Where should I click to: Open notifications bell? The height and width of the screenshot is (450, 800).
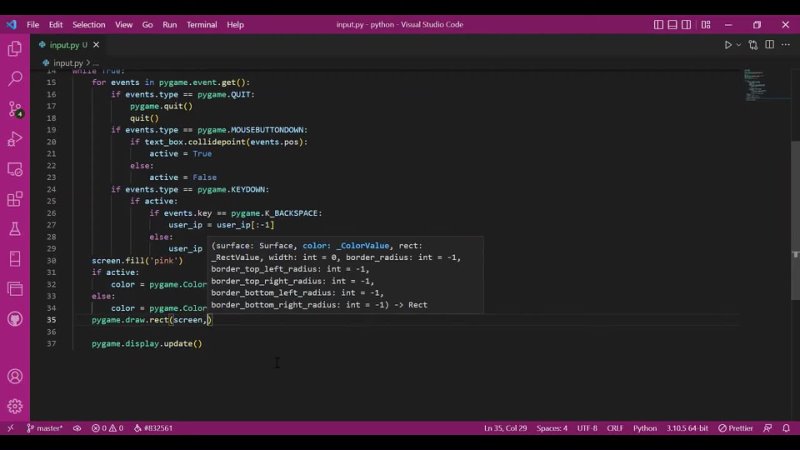coord(786,428)
